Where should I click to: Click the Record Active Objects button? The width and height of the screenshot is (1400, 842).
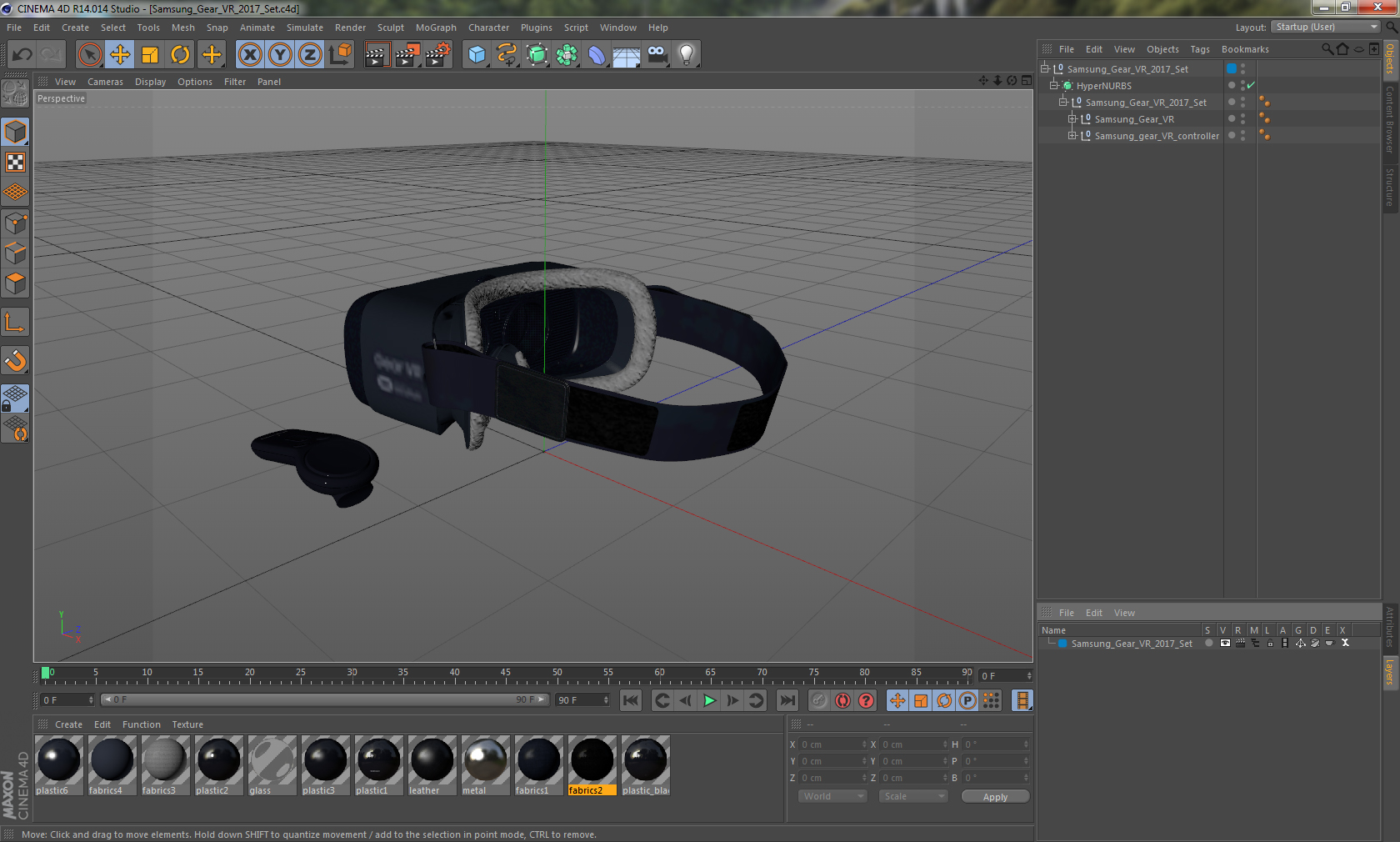point(819,700)
